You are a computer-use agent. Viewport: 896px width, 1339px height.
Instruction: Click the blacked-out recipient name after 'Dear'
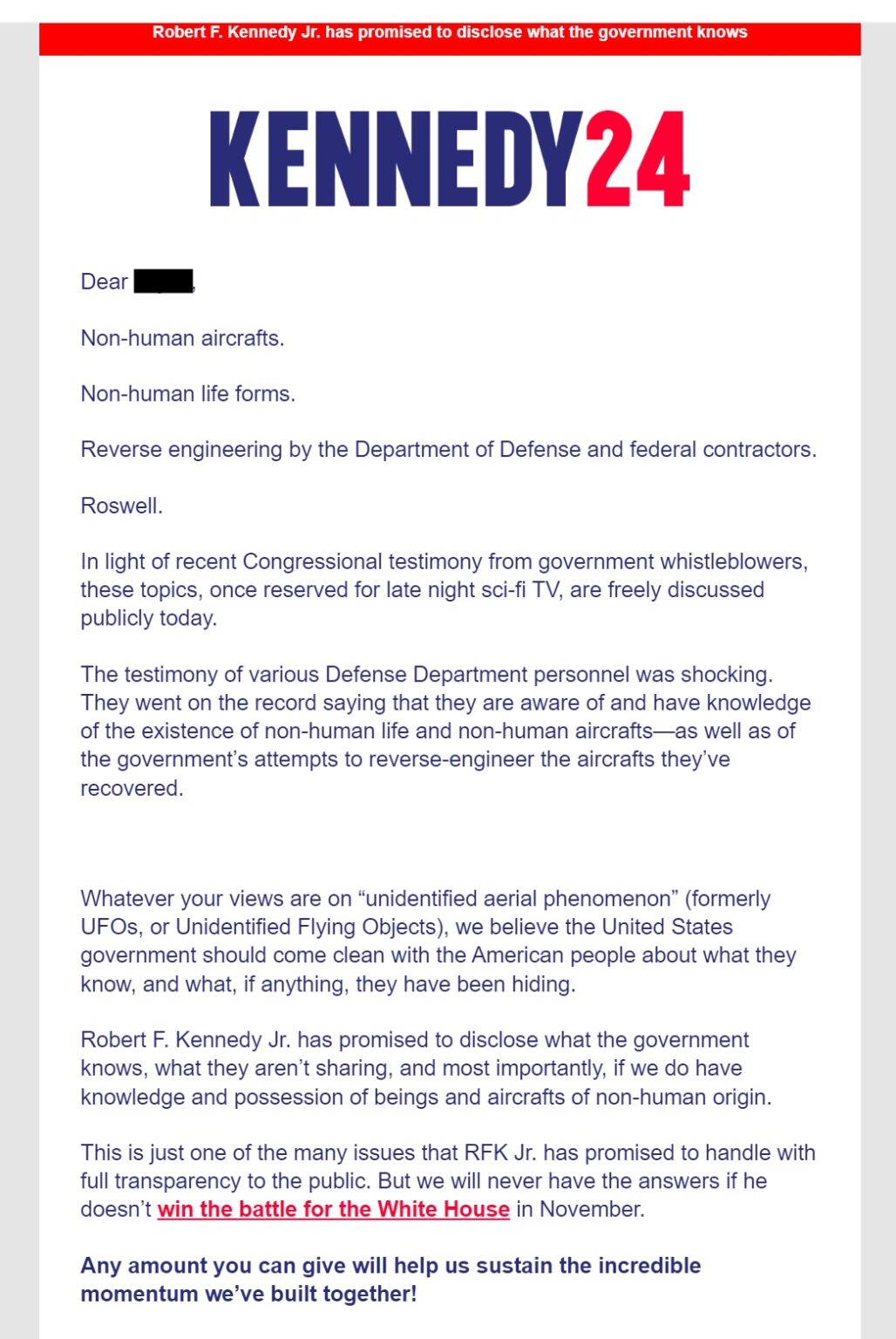[163, 282]
